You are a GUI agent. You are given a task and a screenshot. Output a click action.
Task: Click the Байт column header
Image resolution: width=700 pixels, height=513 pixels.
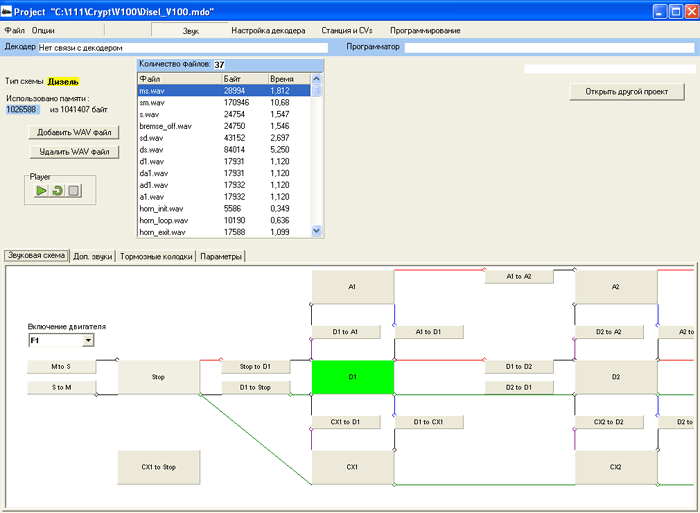coord(245,79)
